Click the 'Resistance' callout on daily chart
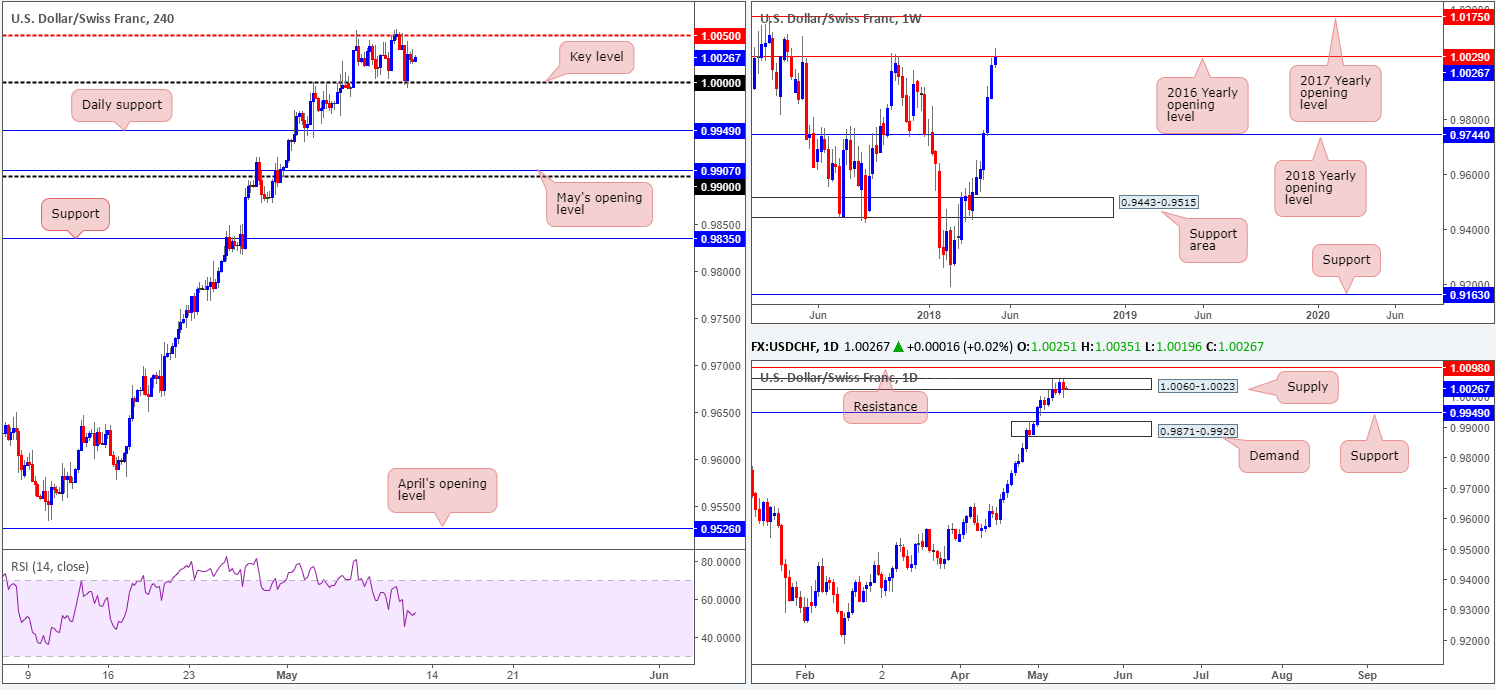The image size is (1496, 690). (x=885, y=407)
